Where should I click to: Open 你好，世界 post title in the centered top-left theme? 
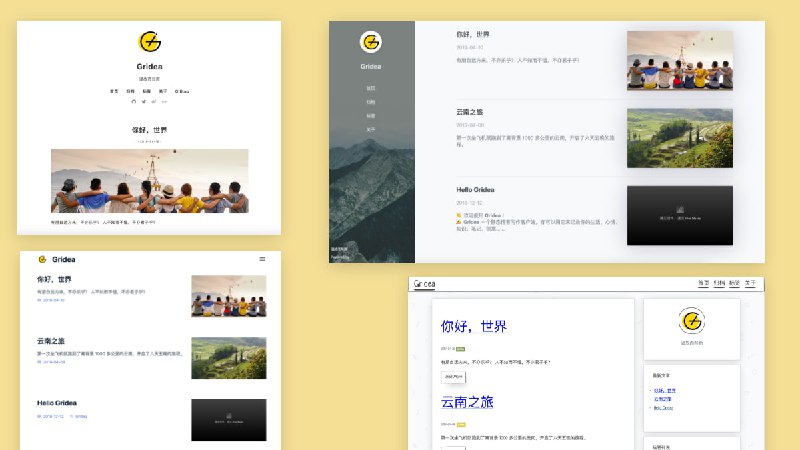point(149,130)
